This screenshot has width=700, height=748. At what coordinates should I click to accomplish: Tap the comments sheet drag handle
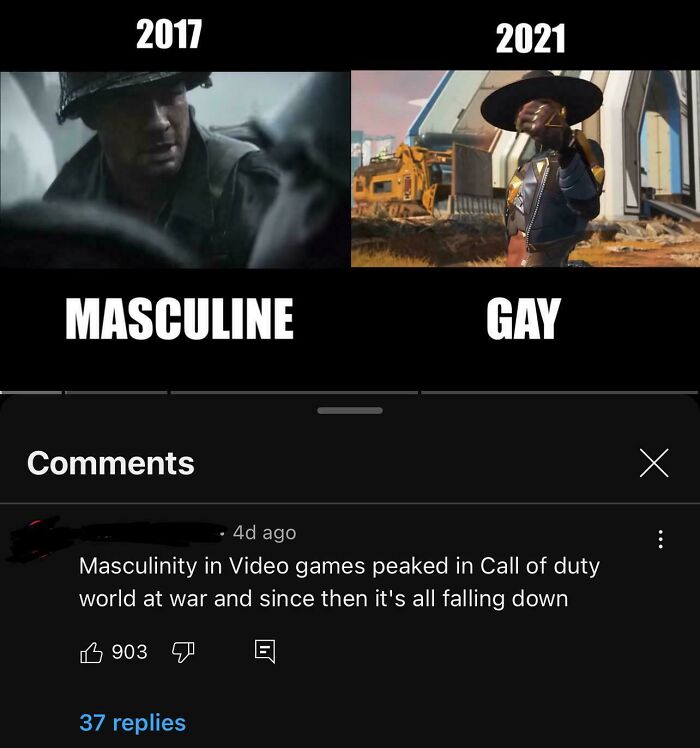click(x=350, y=410)
